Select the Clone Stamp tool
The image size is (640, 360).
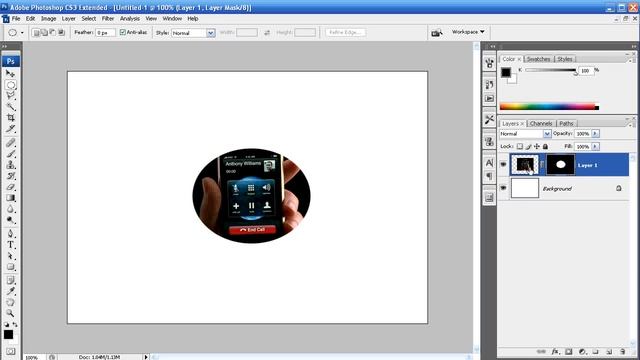click(11, 165)
